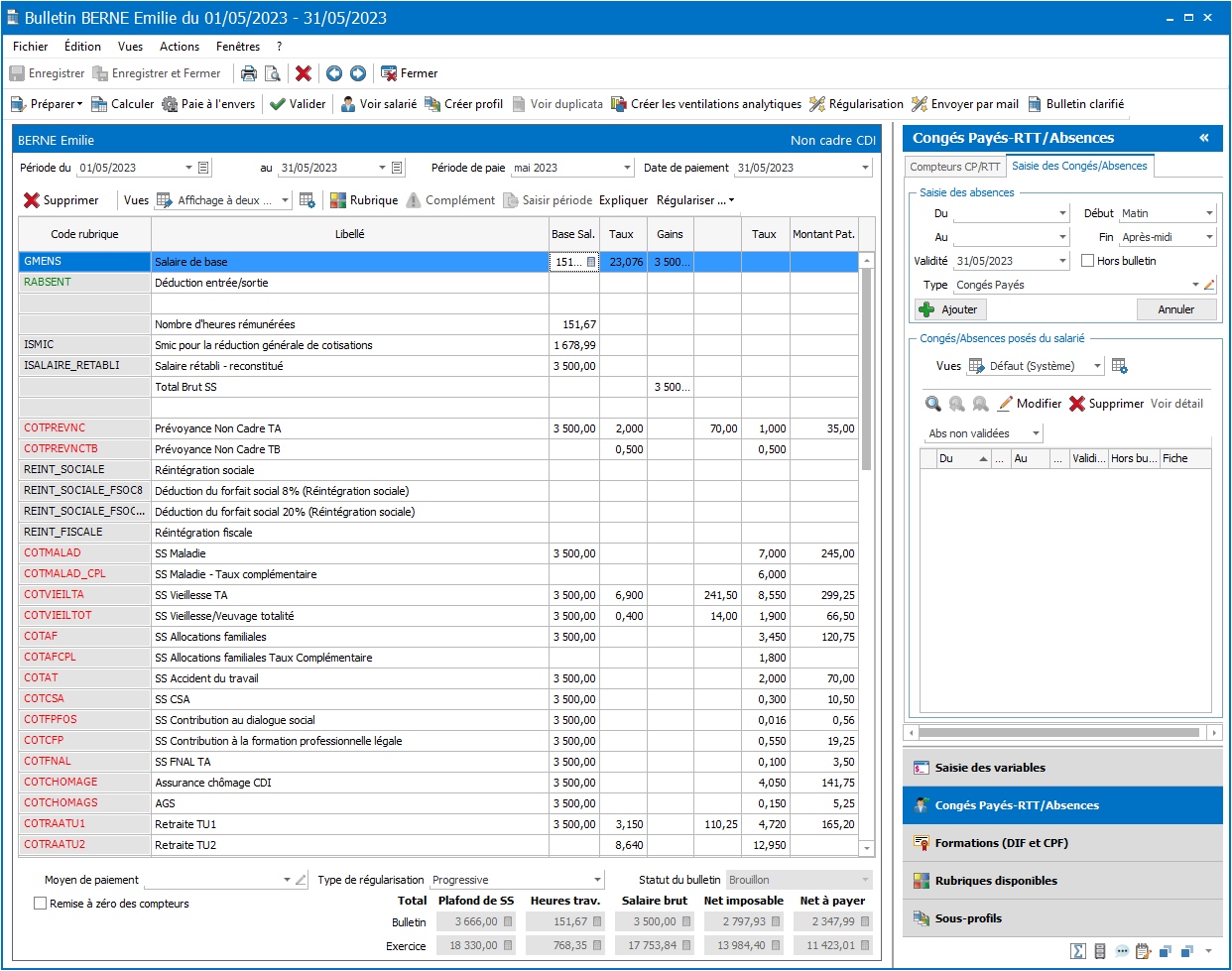Screen dimensions: 1232x971
Task: Open the Formations (DIF et CPF) panel
Action: point(1062,843)
